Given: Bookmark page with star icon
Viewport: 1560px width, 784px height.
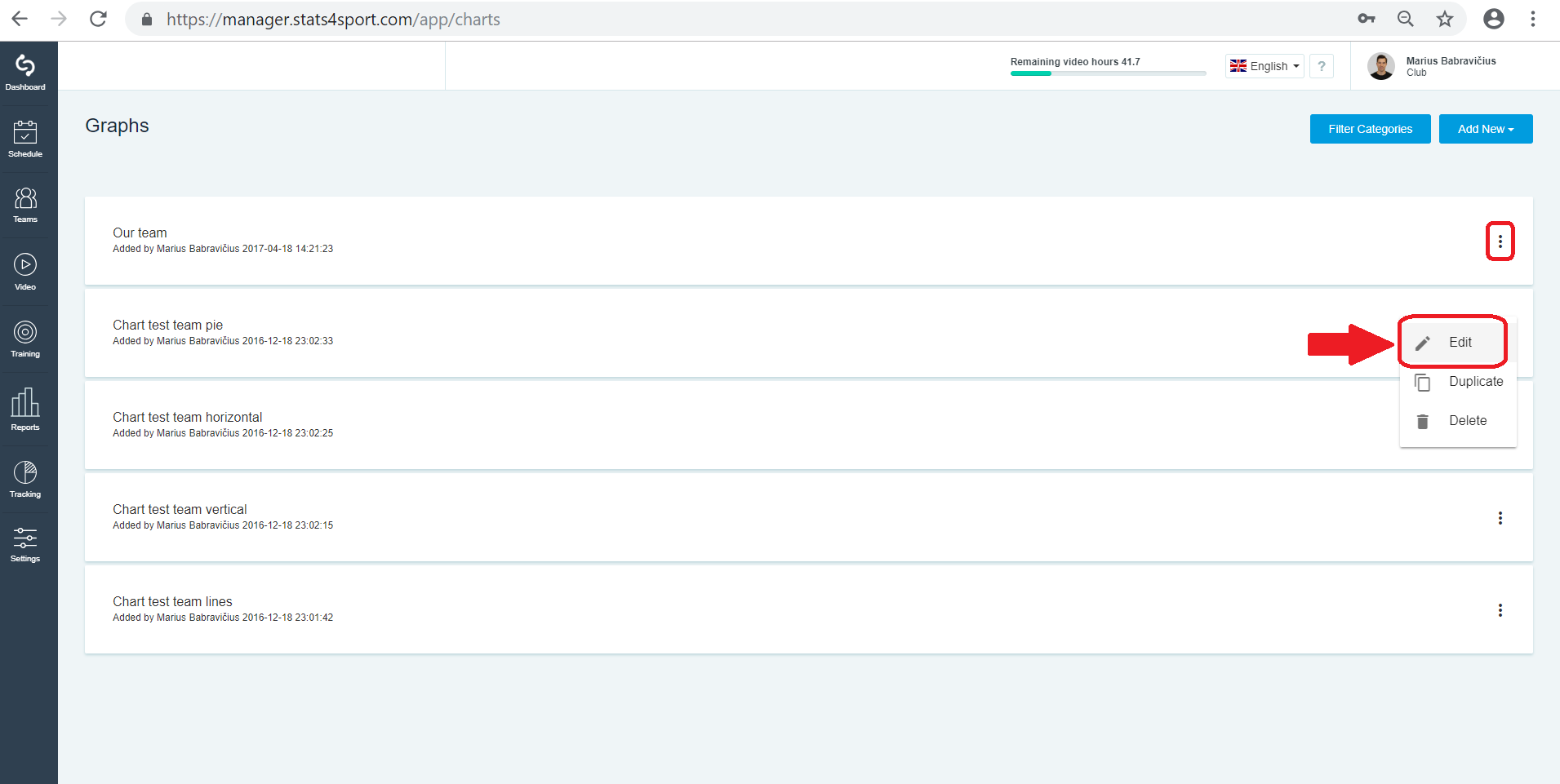Looking at the screenshot, I should pyautogui.click(x=1445, y=19).
